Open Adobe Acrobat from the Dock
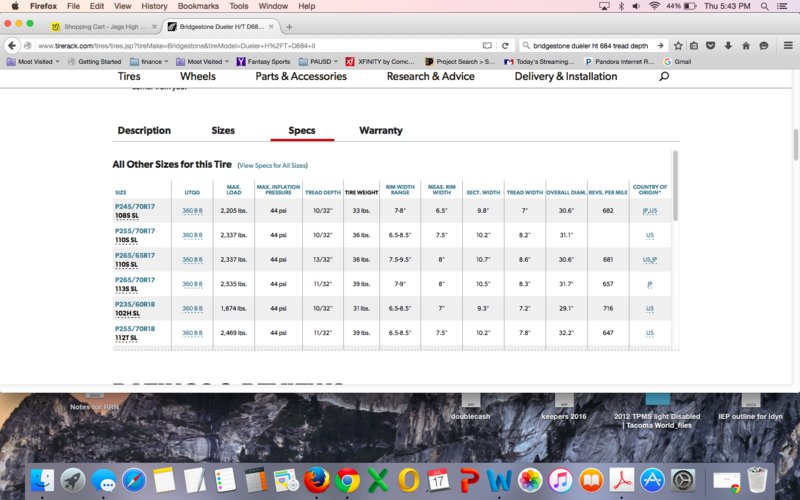This screenshot has width=800, height=500. (621, 480)
